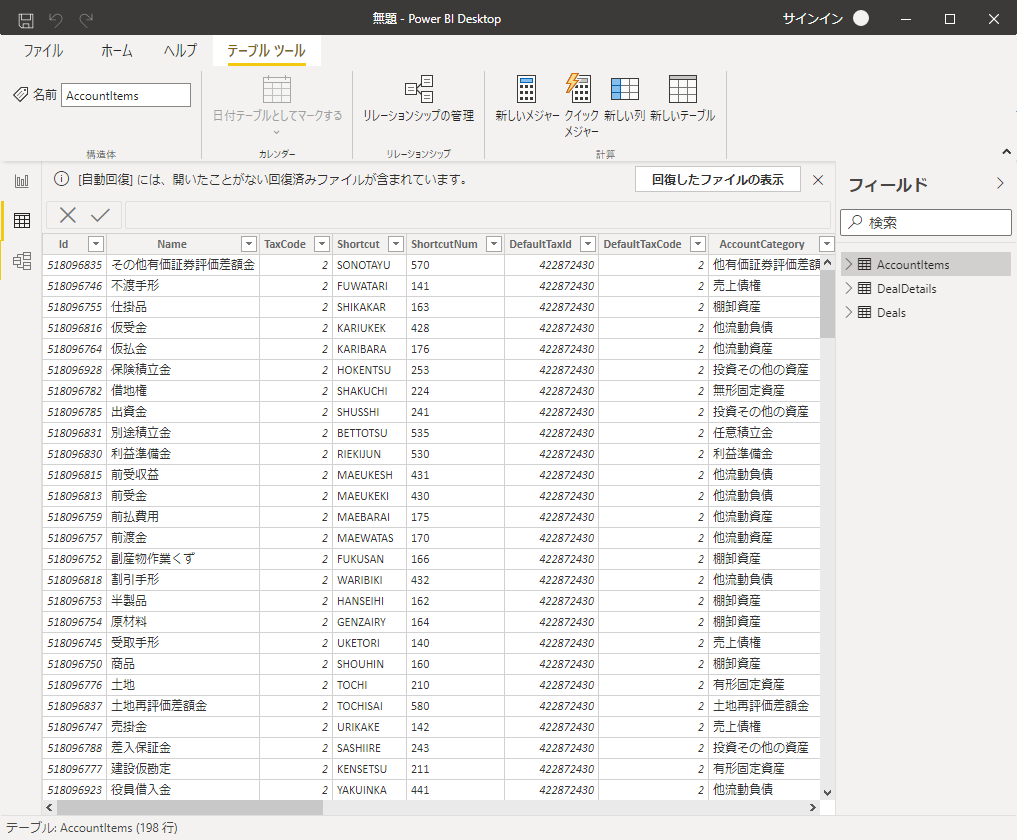Viewport: 1017px width, 840px height.
Task: Select cell YAKUINKA in Shortcut column
Action: 369,789
